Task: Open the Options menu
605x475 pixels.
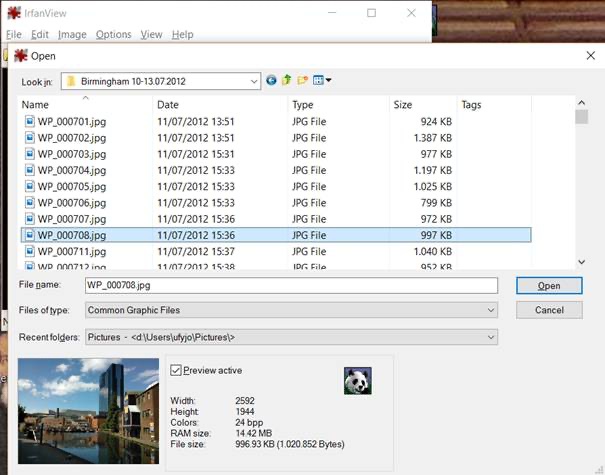Action: pos(113,35)
